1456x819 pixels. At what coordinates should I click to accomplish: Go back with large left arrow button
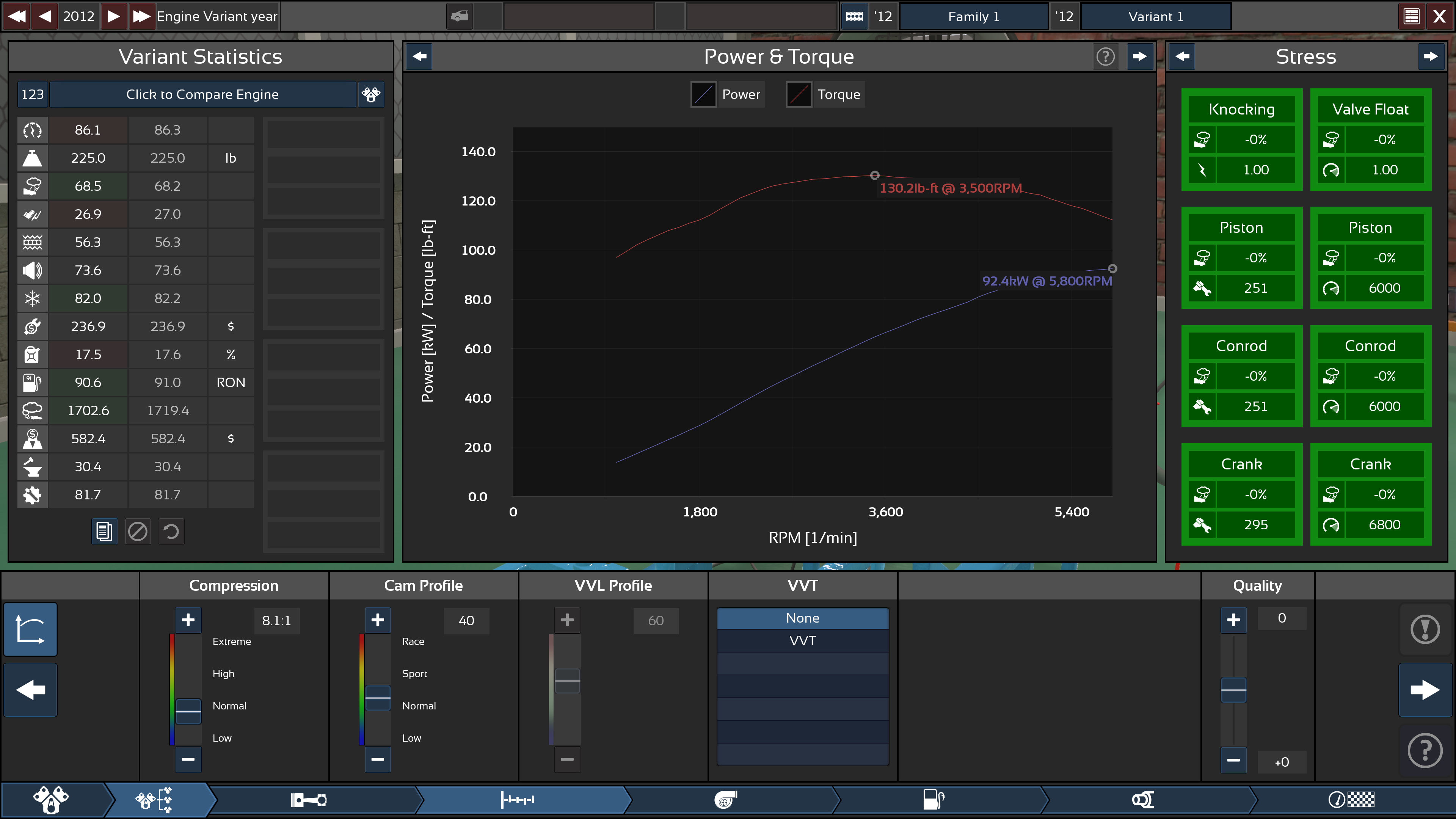click(30, 690)
